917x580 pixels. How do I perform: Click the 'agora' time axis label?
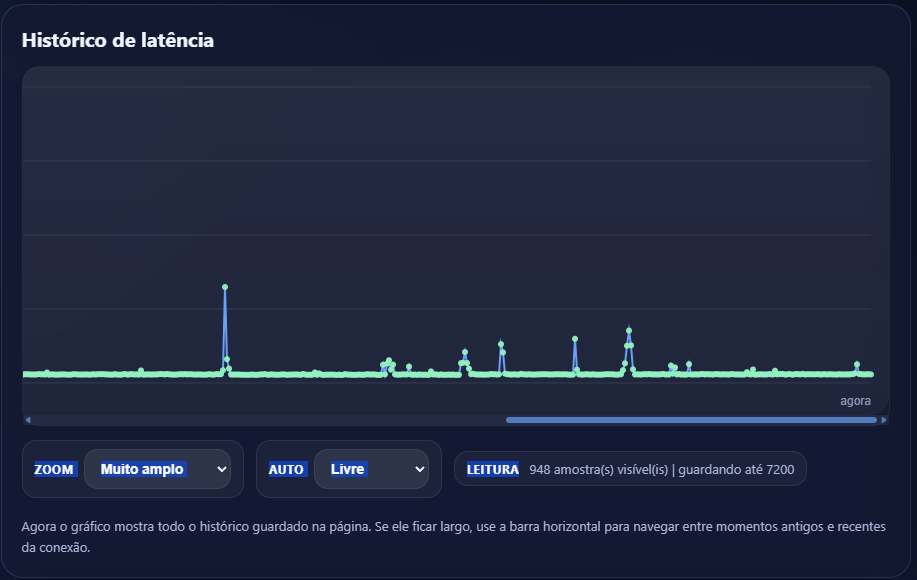855,401
